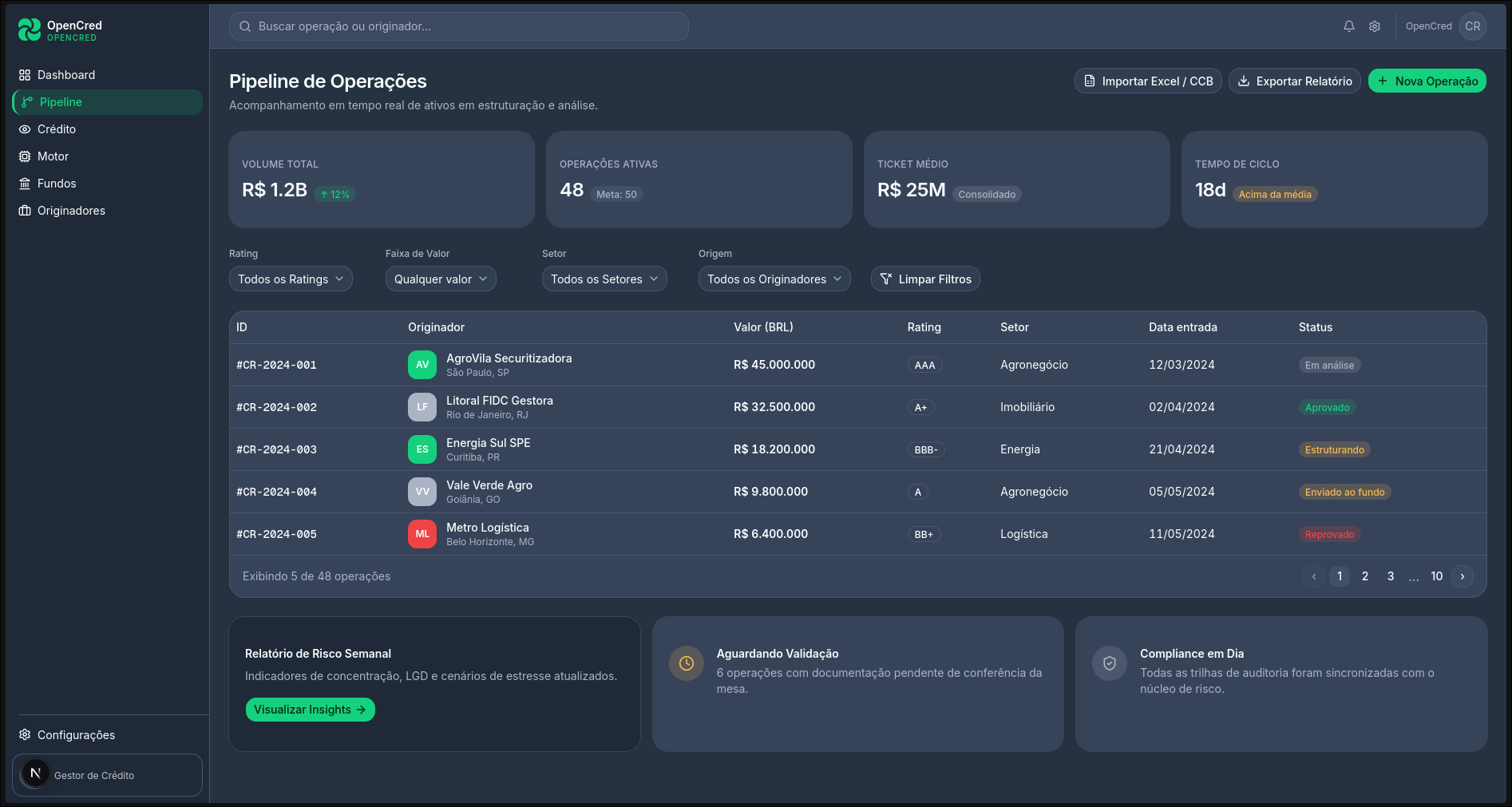
Task: Open Configurações in the sidebar
Action: click(107, 734)
